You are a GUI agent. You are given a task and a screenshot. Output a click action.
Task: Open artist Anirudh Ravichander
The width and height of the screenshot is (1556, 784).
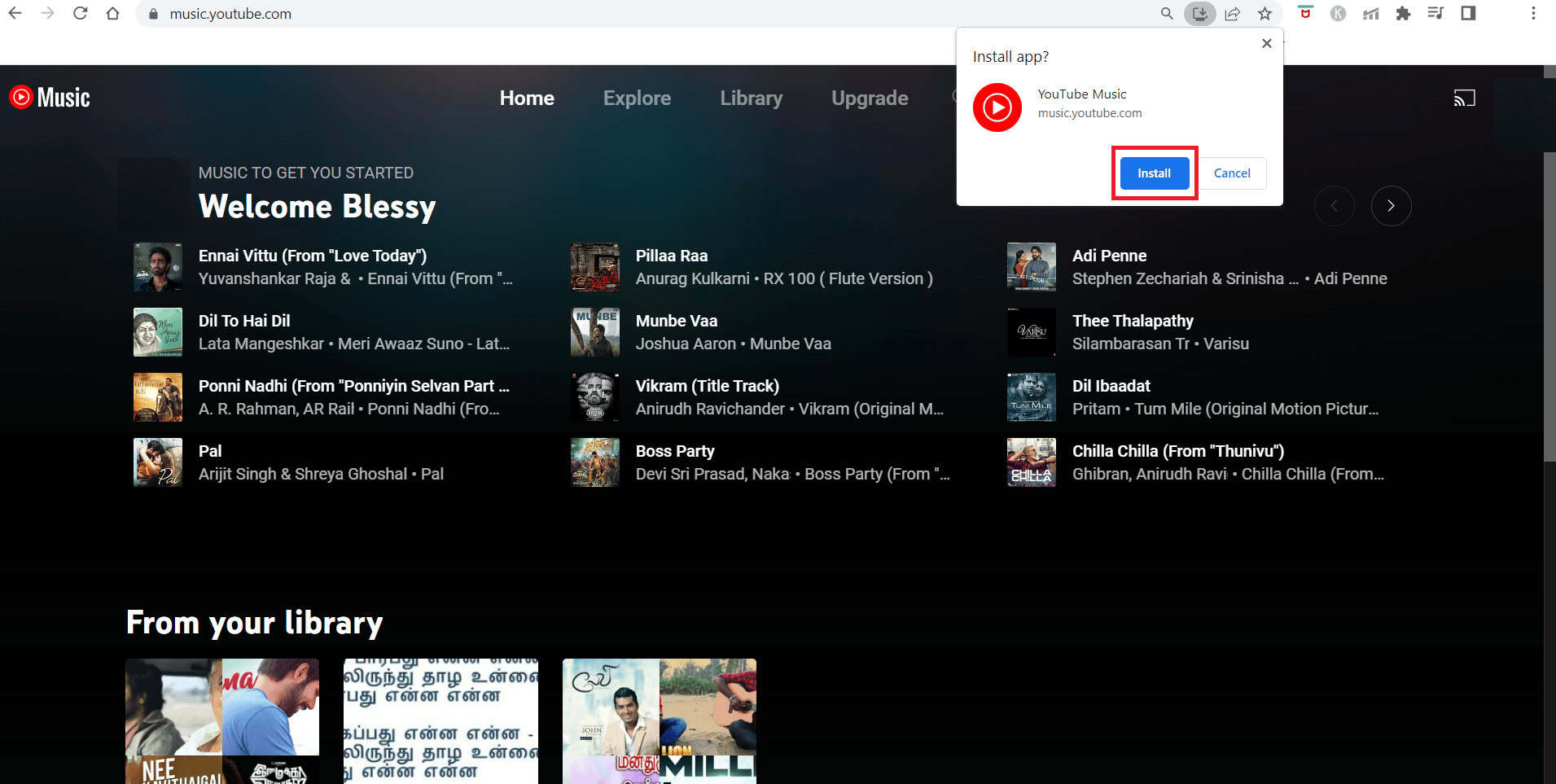tap(710, 409)
